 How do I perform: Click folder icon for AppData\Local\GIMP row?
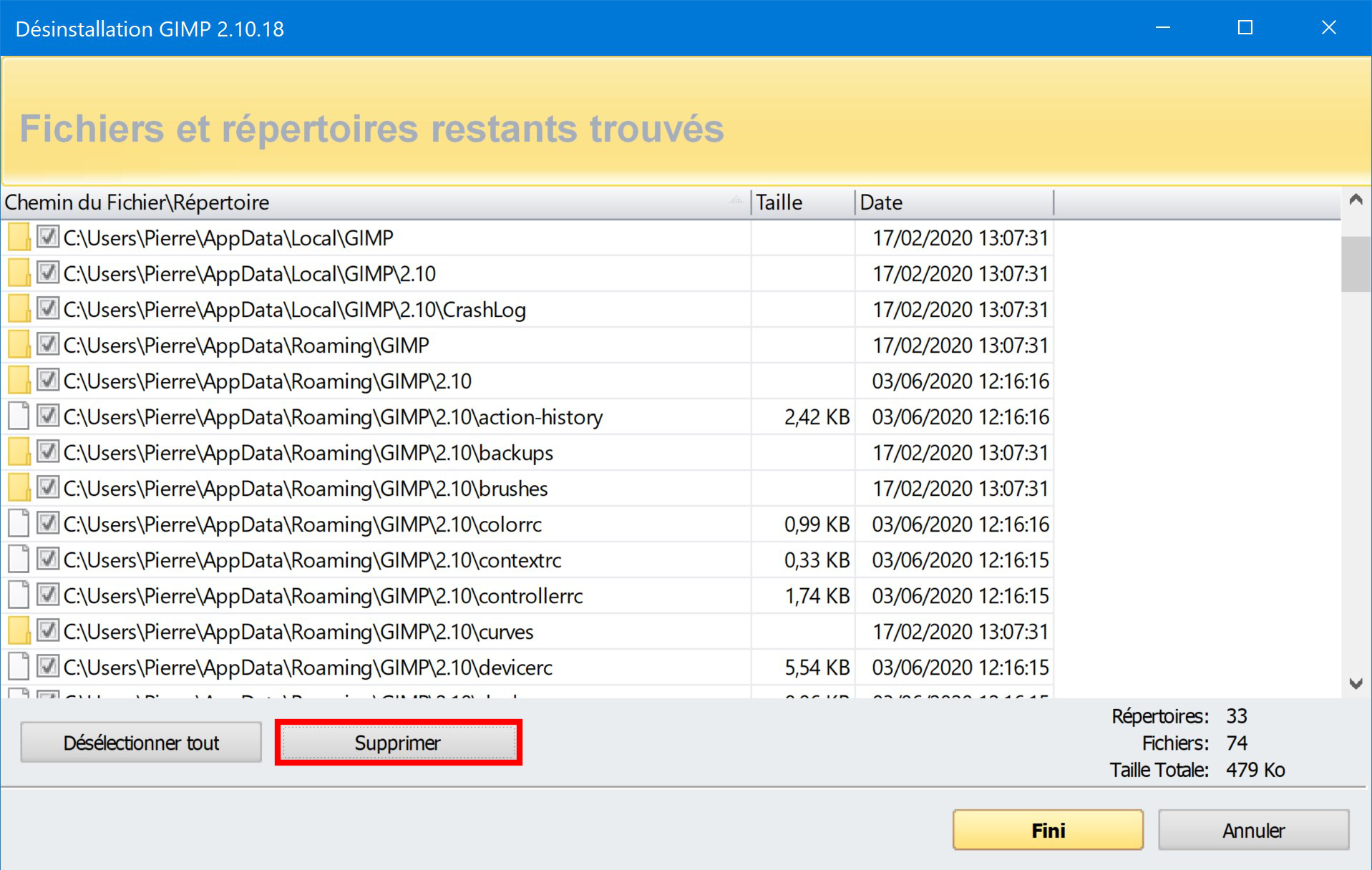tap(19, 238)
